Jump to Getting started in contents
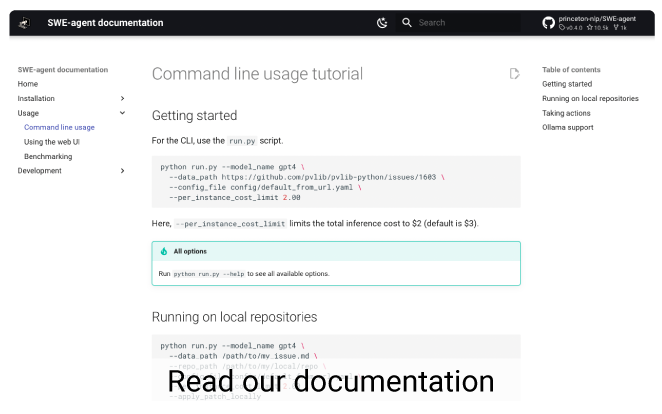The width and height of the screenshot is (662, 414). click(x=567, y=84)
